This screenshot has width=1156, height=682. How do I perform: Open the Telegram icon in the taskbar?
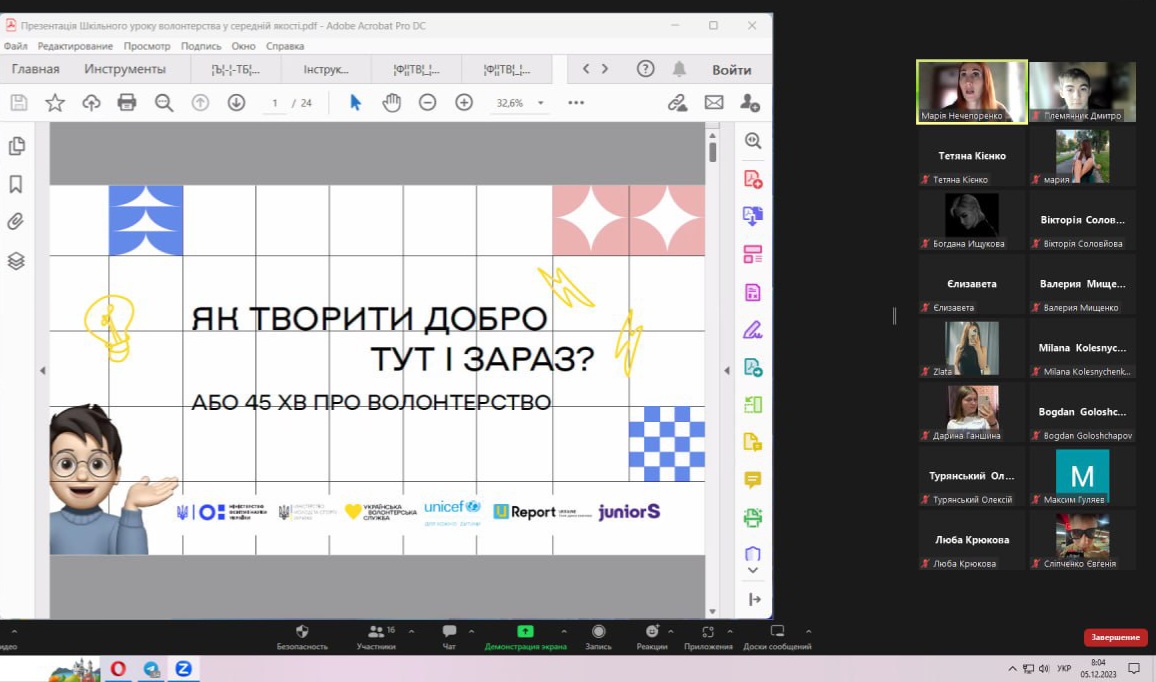[151, 669]
